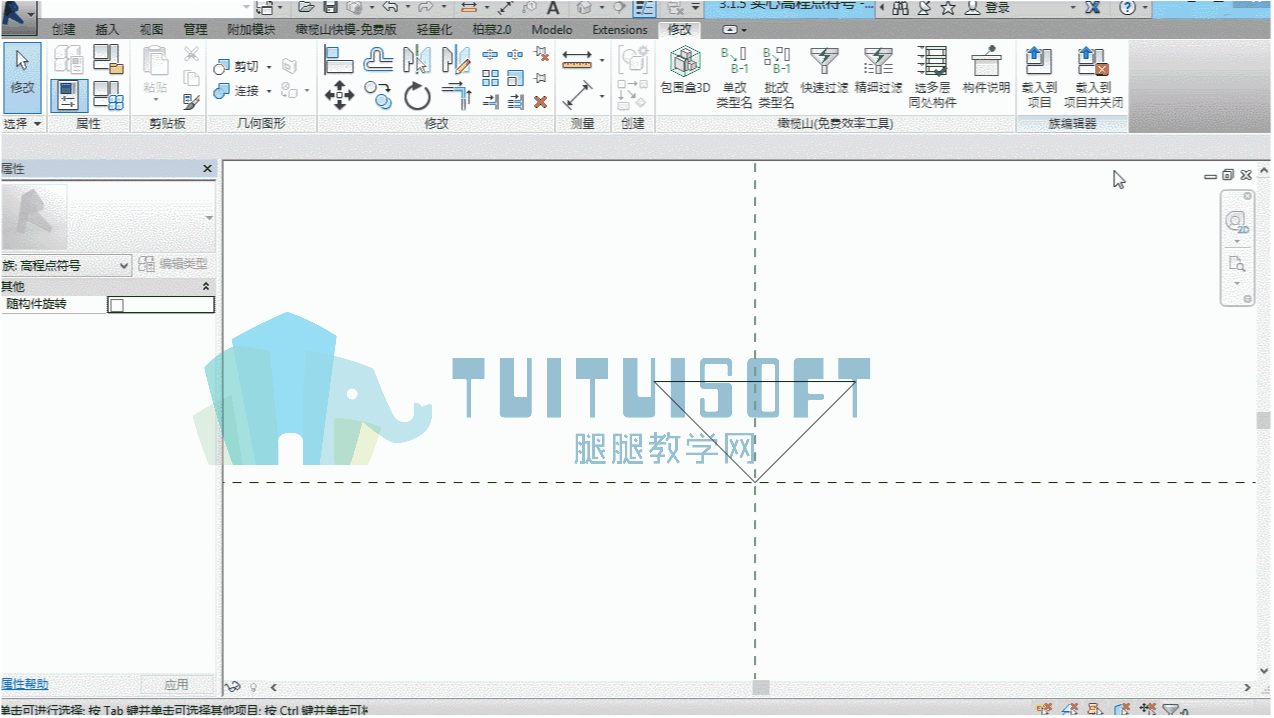The width and height of the screenshot is (1274, 718).
Task: Select Mirror - Pick Axis tool
Action: point(416,60)
